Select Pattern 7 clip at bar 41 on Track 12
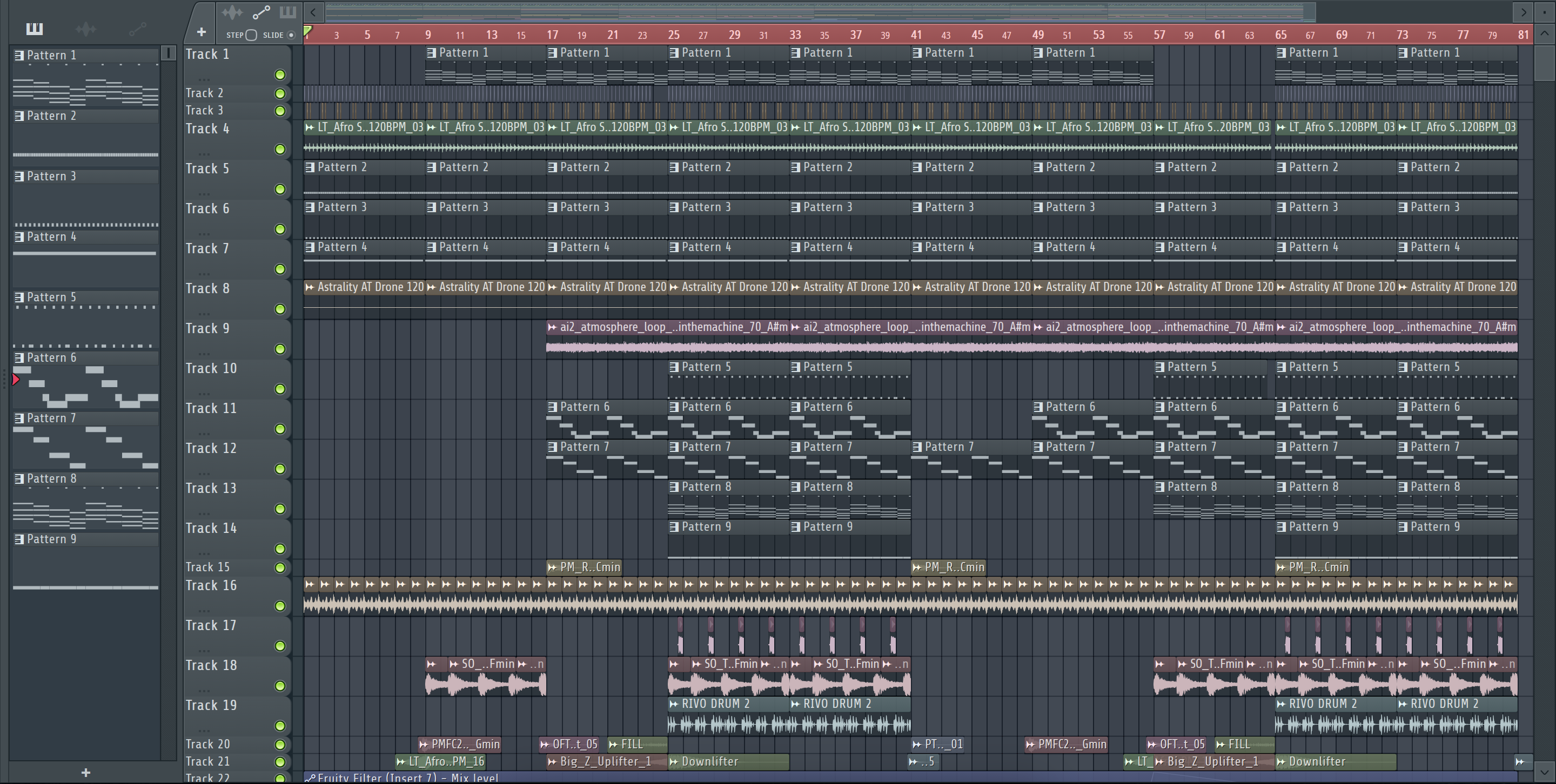This screenshot has height=784, width=1556. pyautogui.click(x=971, y=459)
